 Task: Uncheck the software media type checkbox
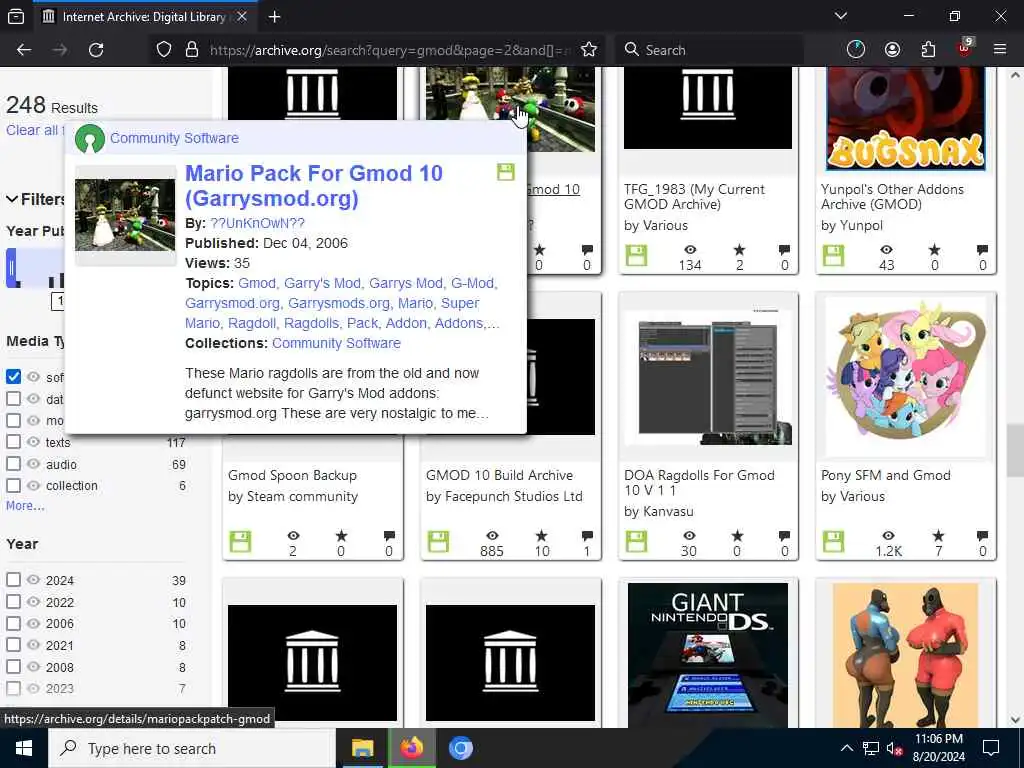click(x=13, y=377)
